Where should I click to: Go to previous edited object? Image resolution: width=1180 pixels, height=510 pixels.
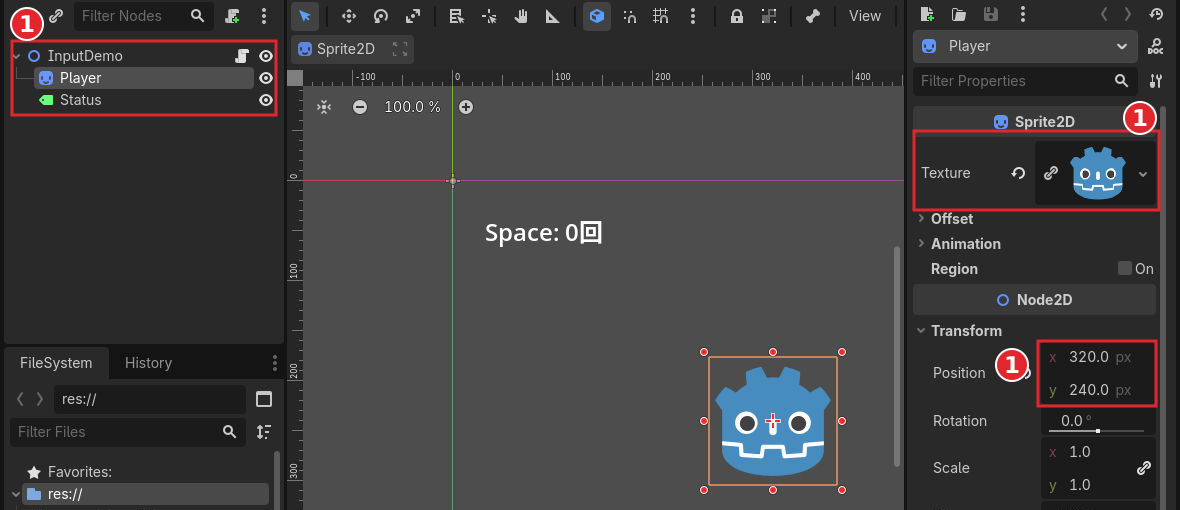point(1103,14)
